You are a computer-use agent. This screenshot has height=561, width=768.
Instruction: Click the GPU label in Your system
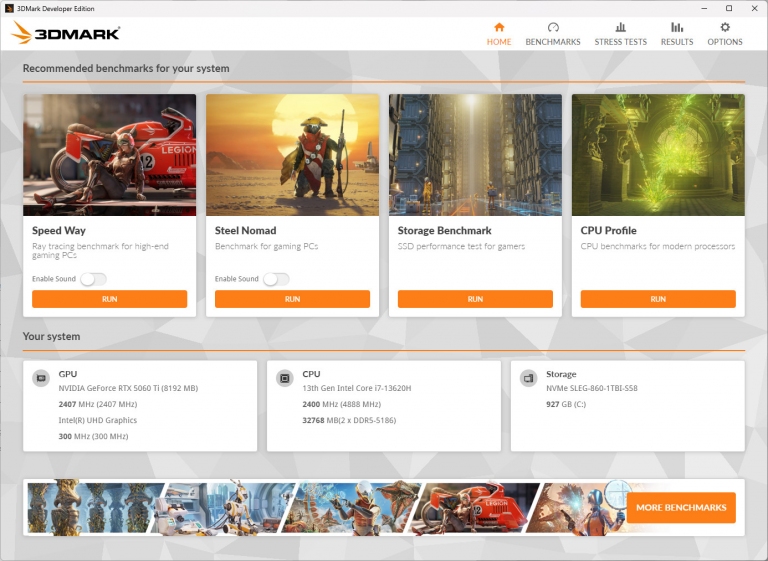coord(68,374)
